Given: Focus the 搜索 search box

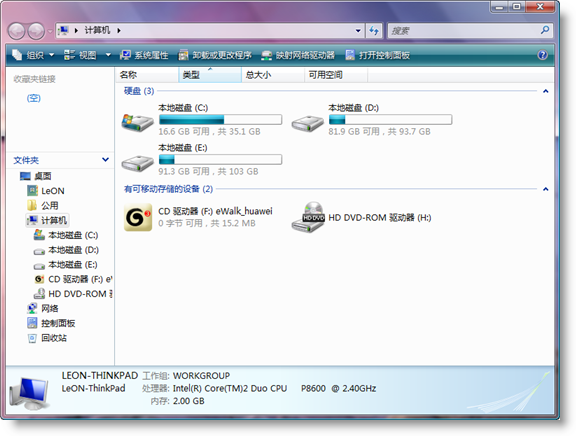Looking at the screenshot, I should (x=463, y=31).
